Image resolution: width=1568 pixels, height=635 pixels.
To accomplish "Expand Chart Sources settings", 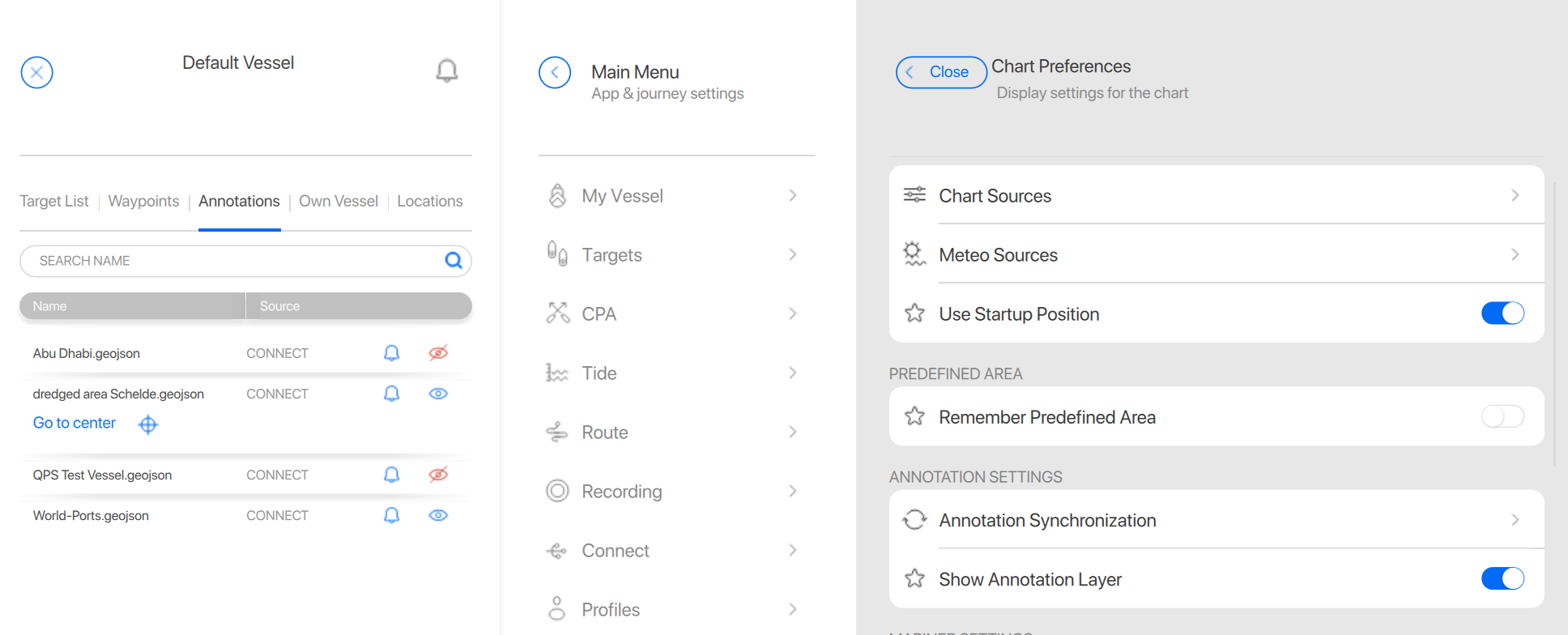I will (x=1216, y=196).
